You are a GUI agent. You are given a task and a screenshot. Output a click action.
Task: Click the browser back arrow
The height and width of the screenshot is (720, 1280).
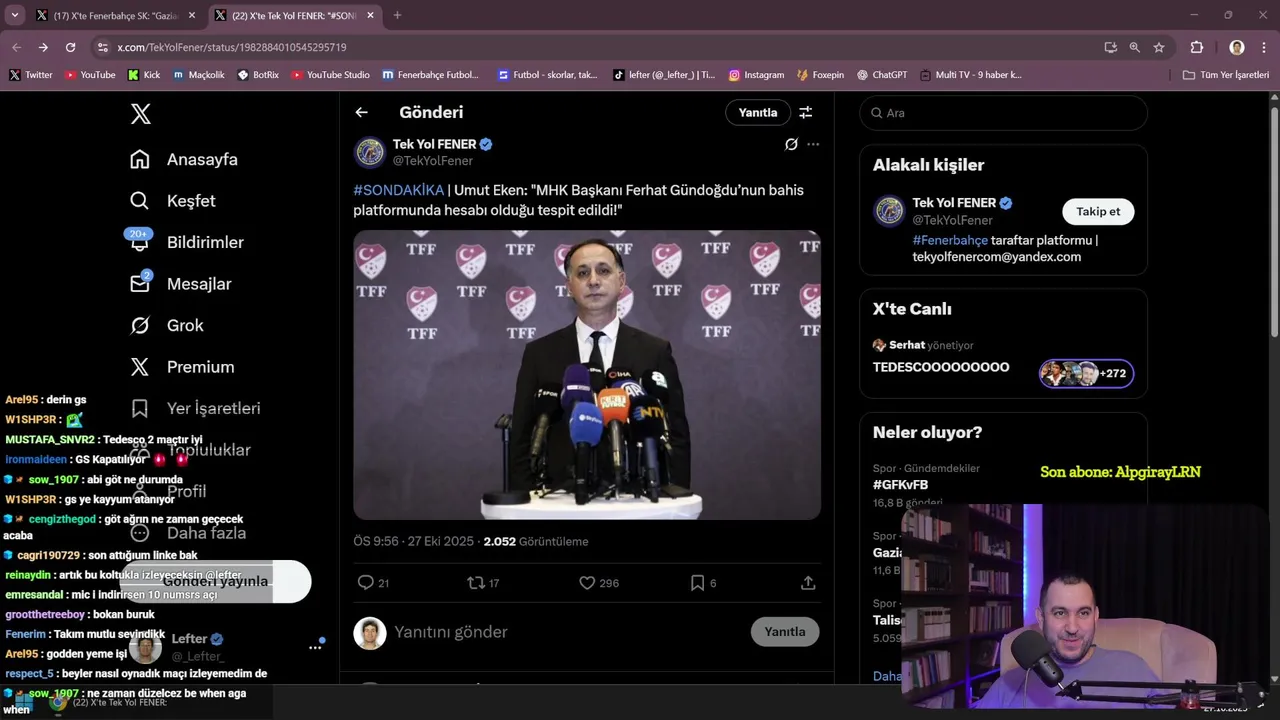click(x=16, y=47)
